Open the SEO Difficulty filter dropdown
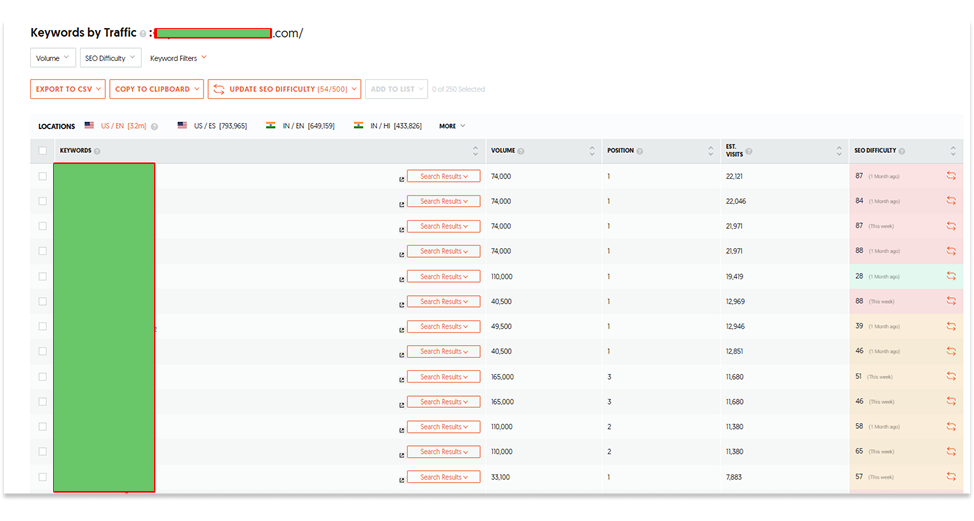The width and height of the screenshot is (974, 521). pos(111,58)
